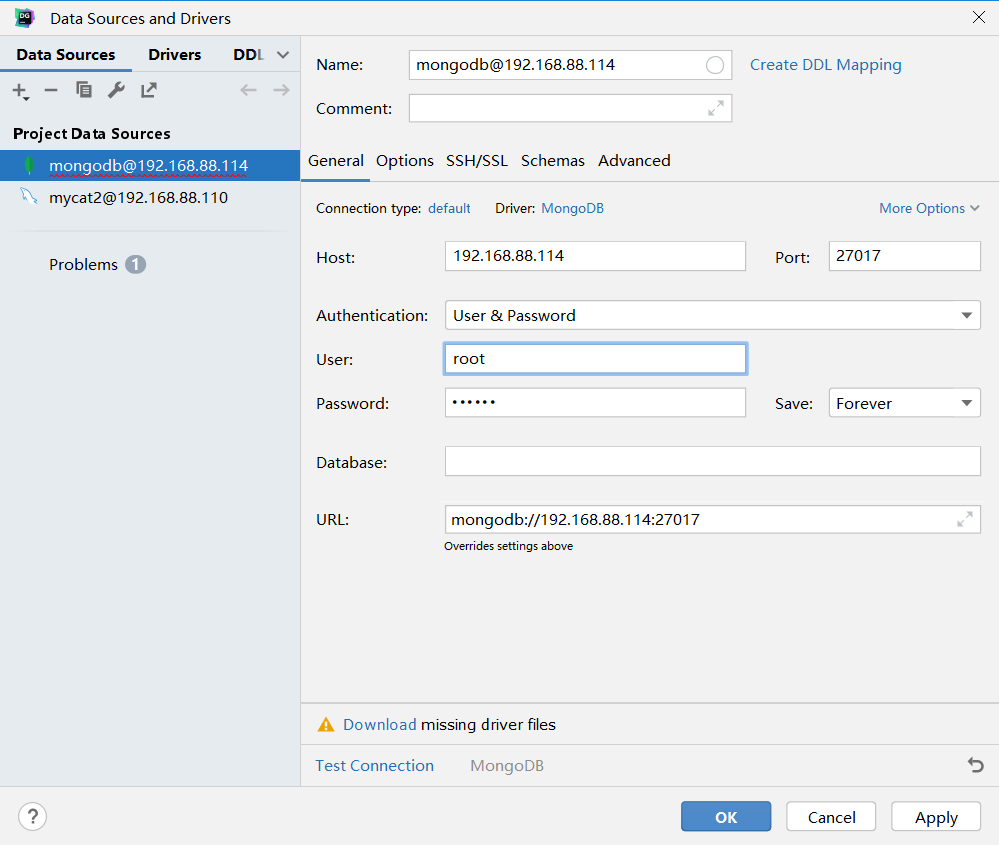Open the MongoDB driver link
This screenshot has width=999, height=845.
[572, 208]
